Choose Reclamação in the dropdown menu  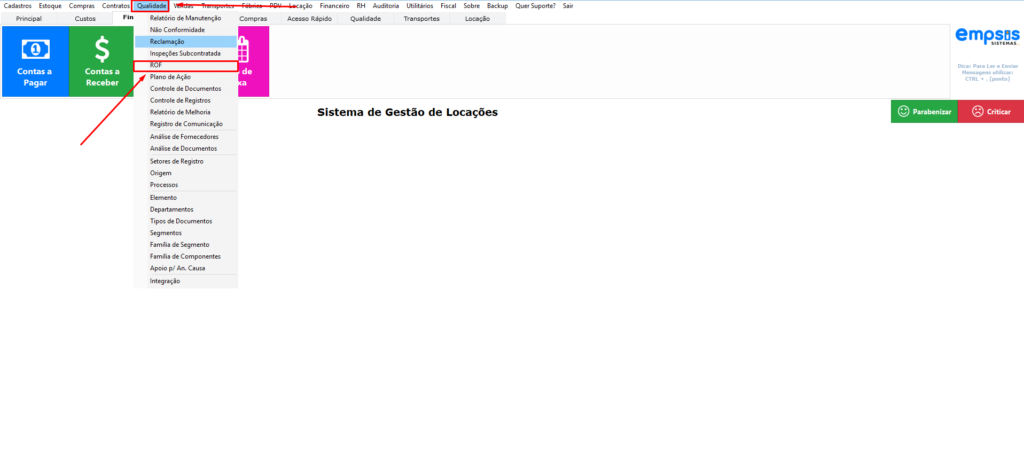pos(167,42)
